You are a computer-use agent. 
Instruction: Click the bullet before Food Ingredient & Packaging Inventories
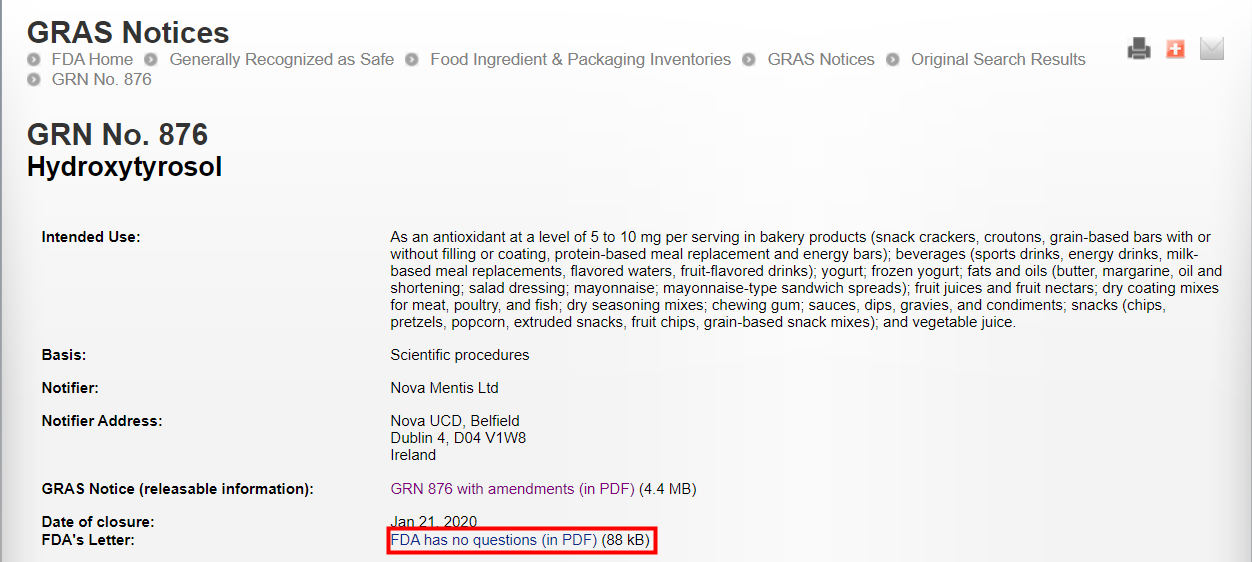[413, 60]
